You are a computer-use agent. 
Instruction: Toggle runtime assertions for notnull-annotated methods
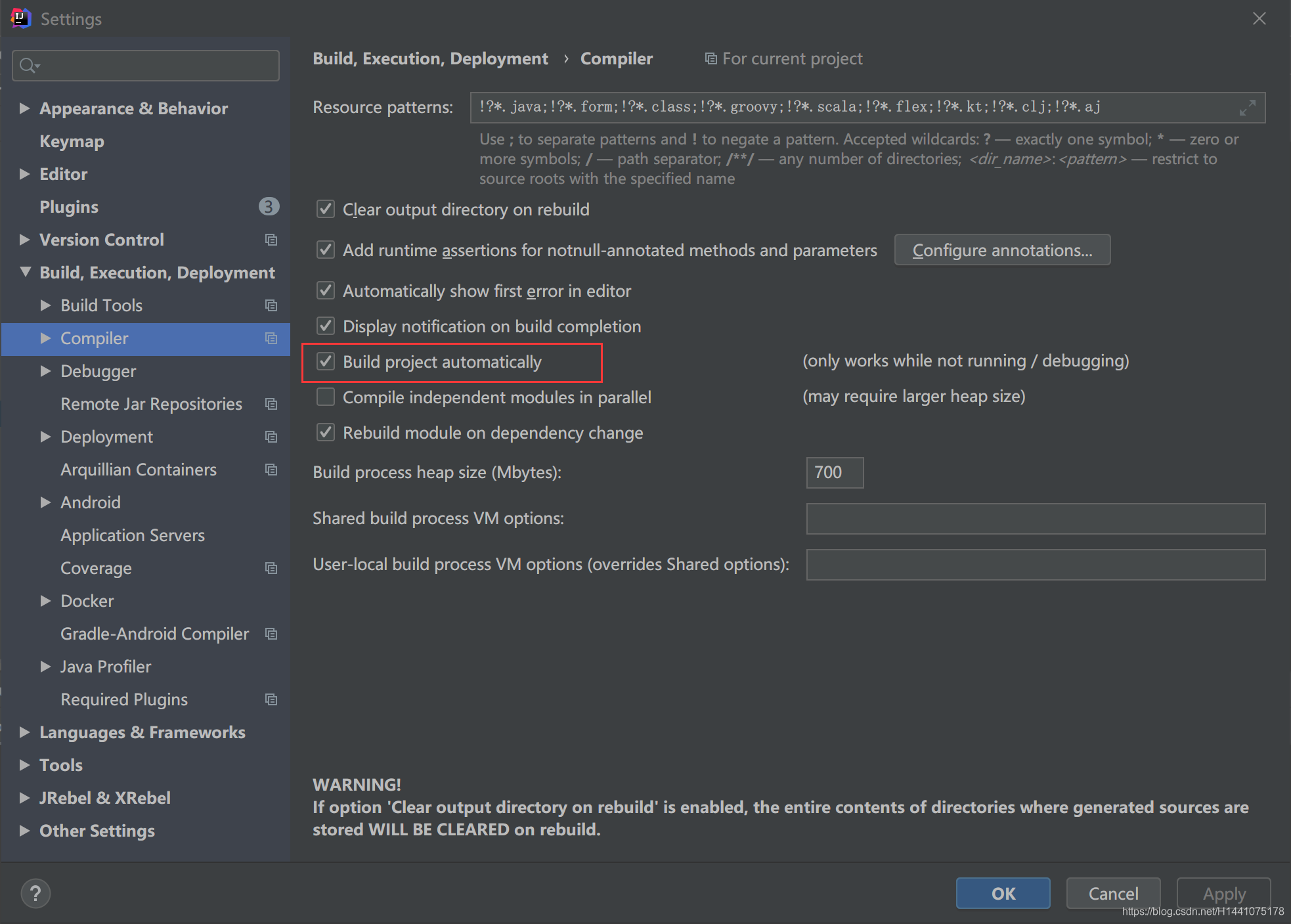(x=326, y=250)
